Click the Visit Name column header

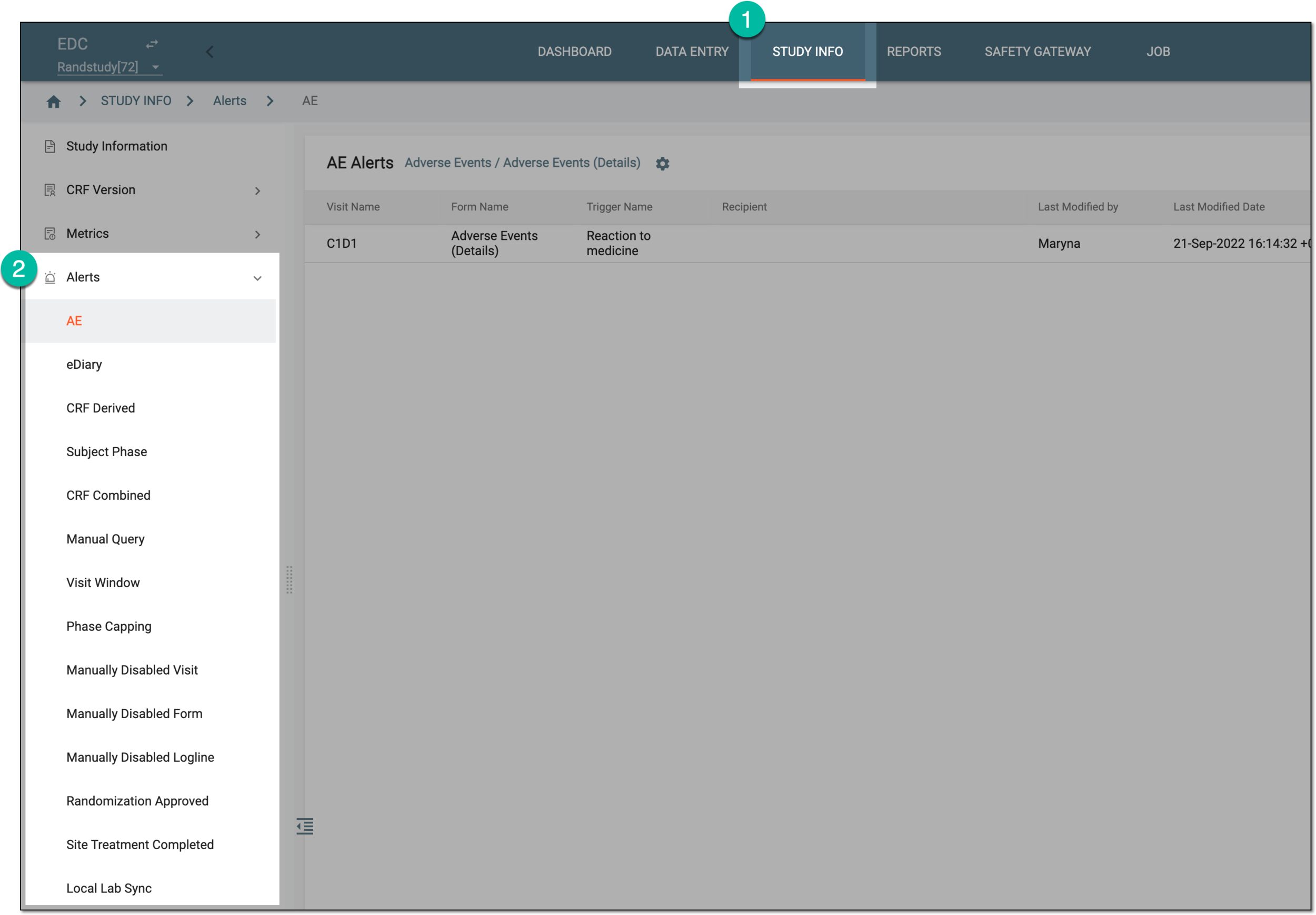coord(353,207)
